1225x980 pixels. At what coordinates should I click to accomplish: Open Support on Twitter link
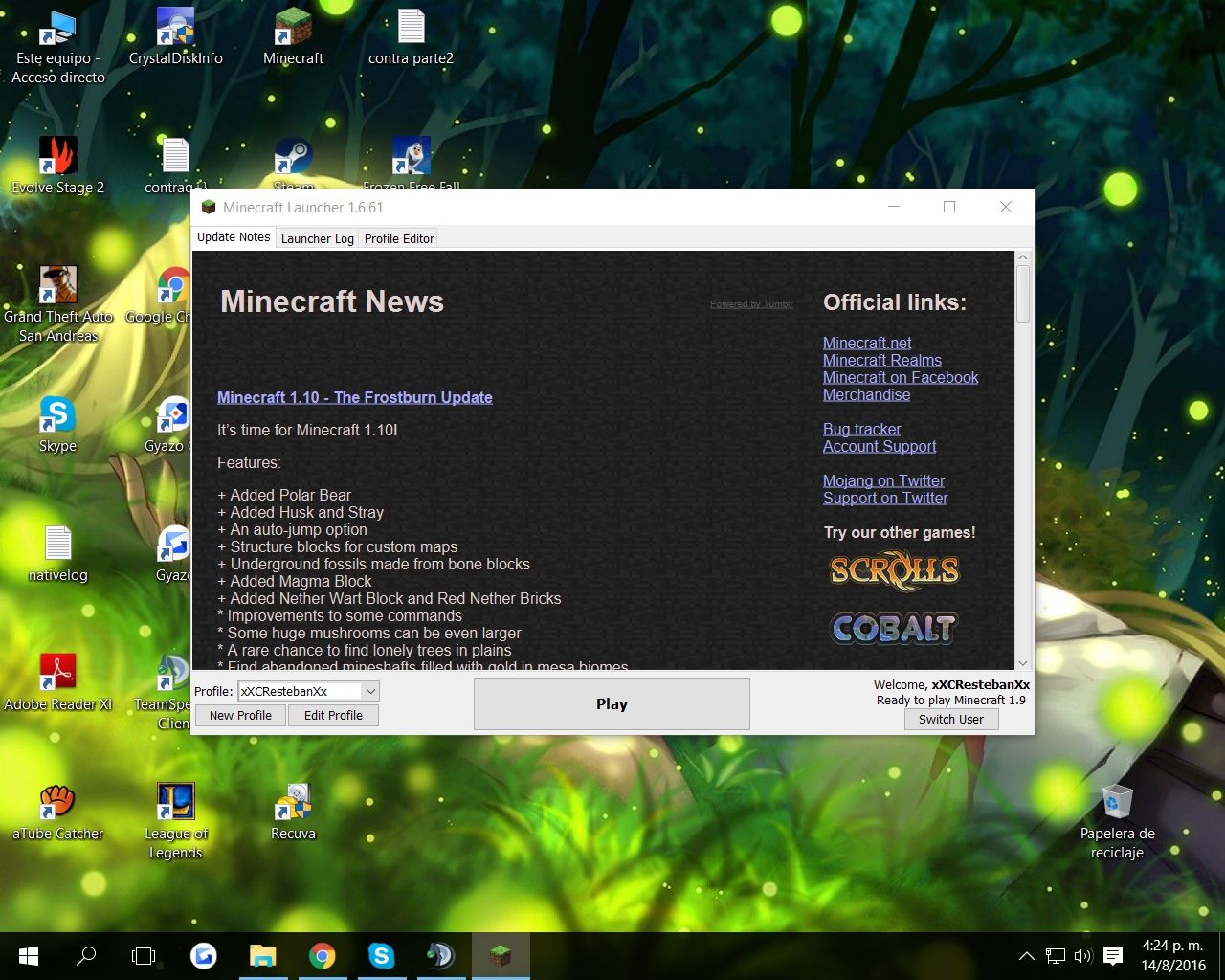click(x=885, y=498)
